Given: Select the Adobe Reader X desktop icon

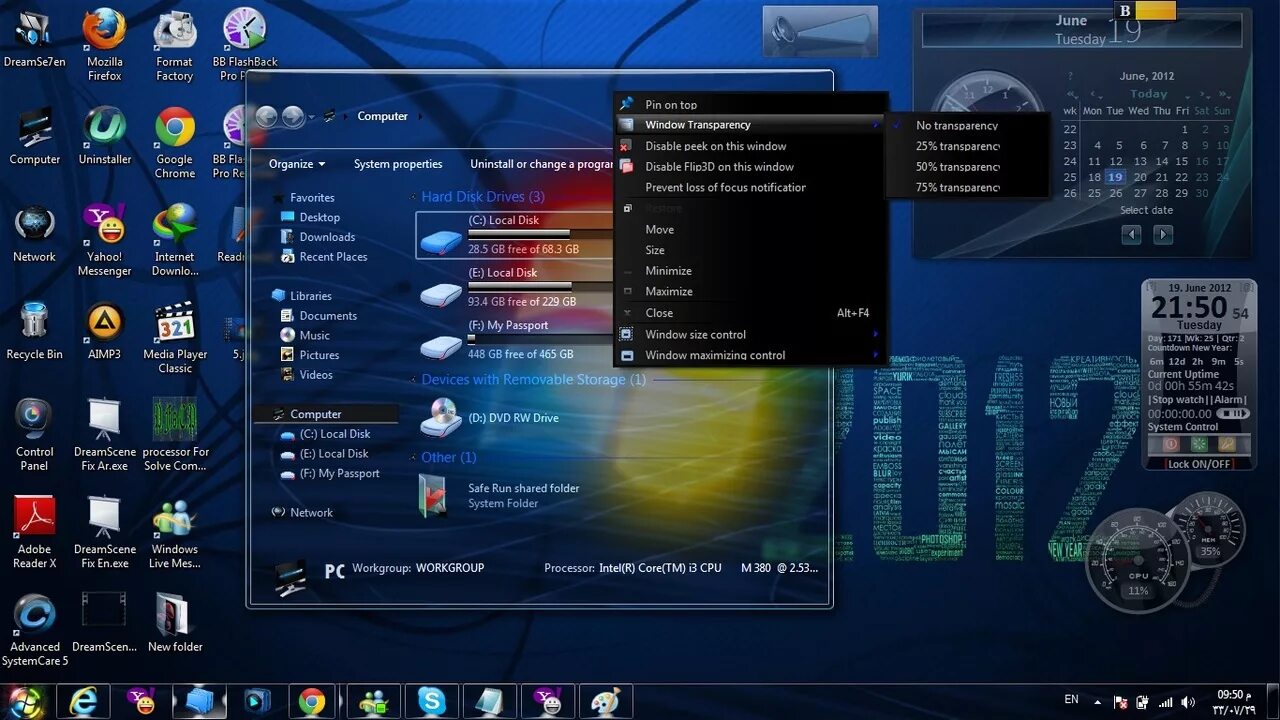Looking at the screenshot, I should tap(34, 533).
